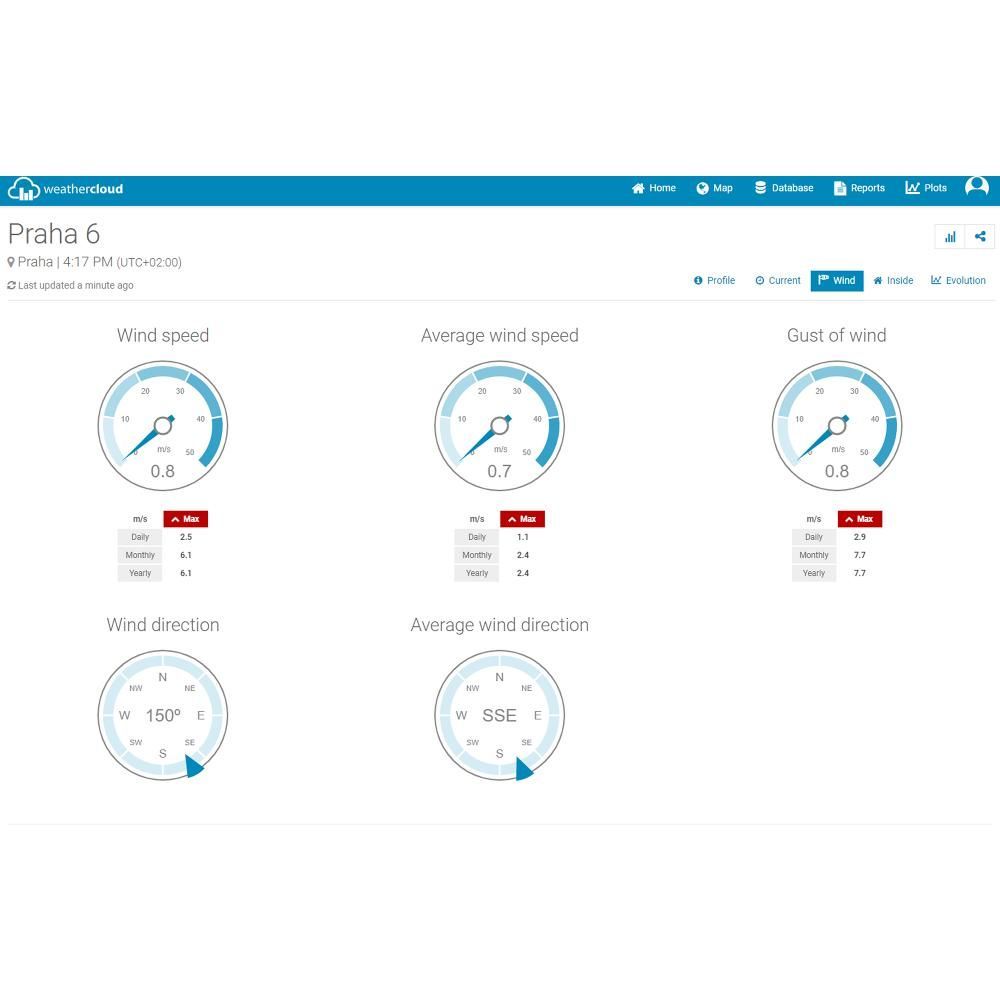Switch to the Profile tab
The image size is (1000, 1000).
pos(714,281)
